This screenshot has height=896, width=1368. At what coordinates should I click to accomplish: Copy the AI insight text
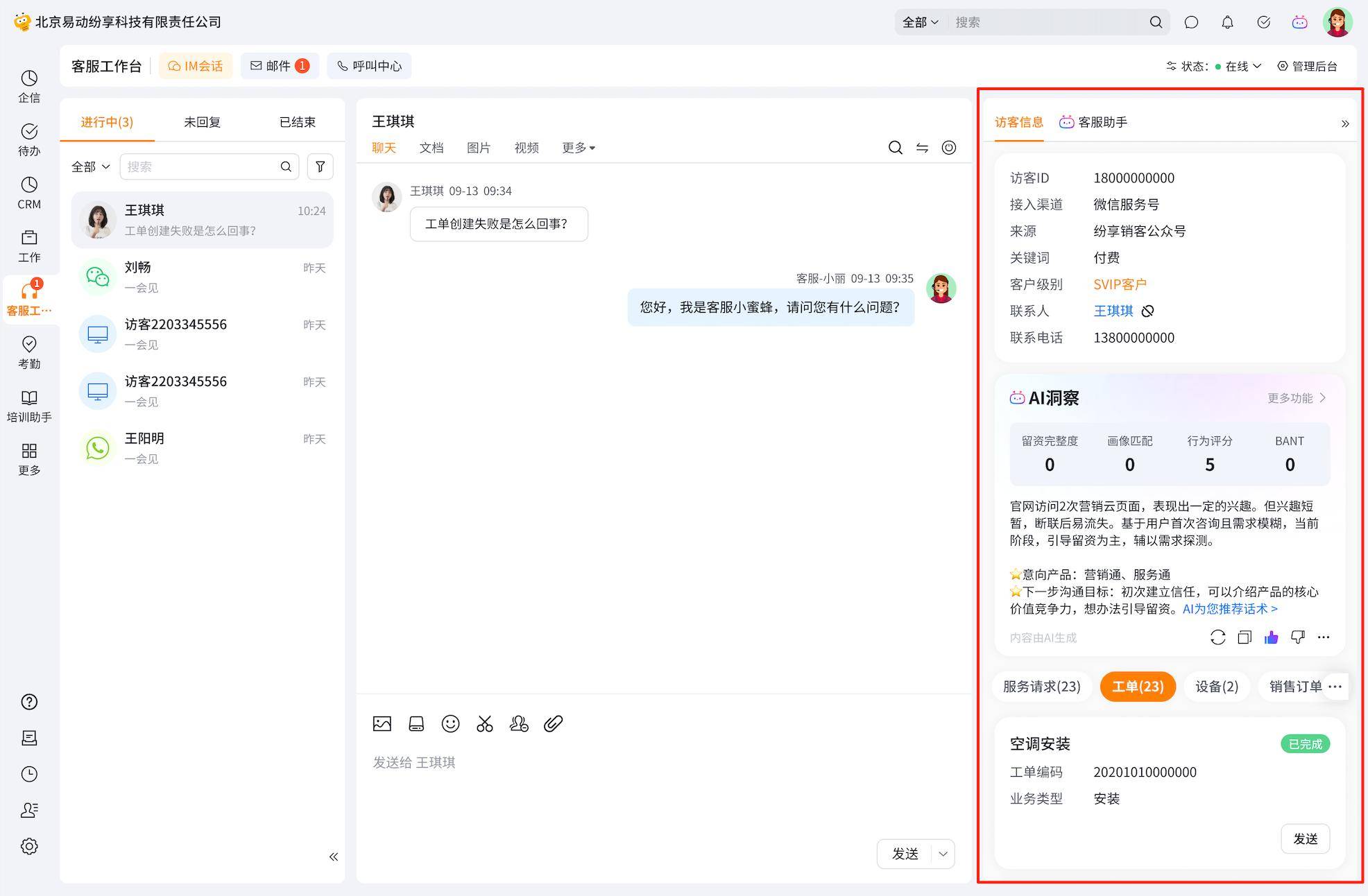pos(1245,637)
